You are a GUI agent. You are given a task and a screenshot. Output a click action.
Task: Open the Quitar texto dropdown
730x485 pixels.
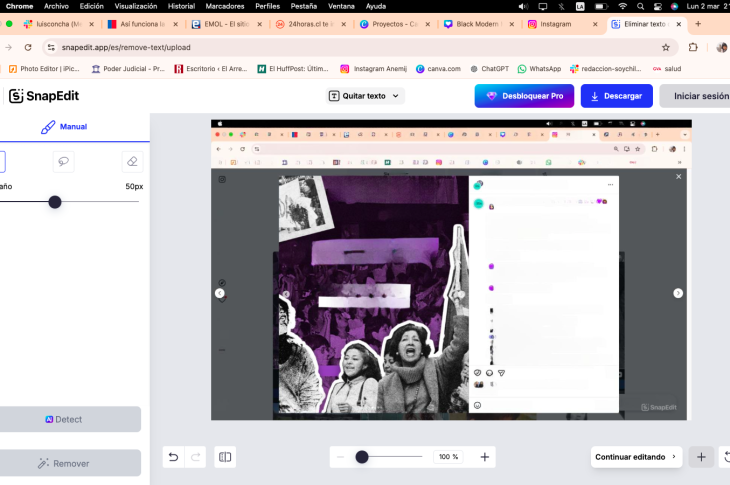click(365, 96)
